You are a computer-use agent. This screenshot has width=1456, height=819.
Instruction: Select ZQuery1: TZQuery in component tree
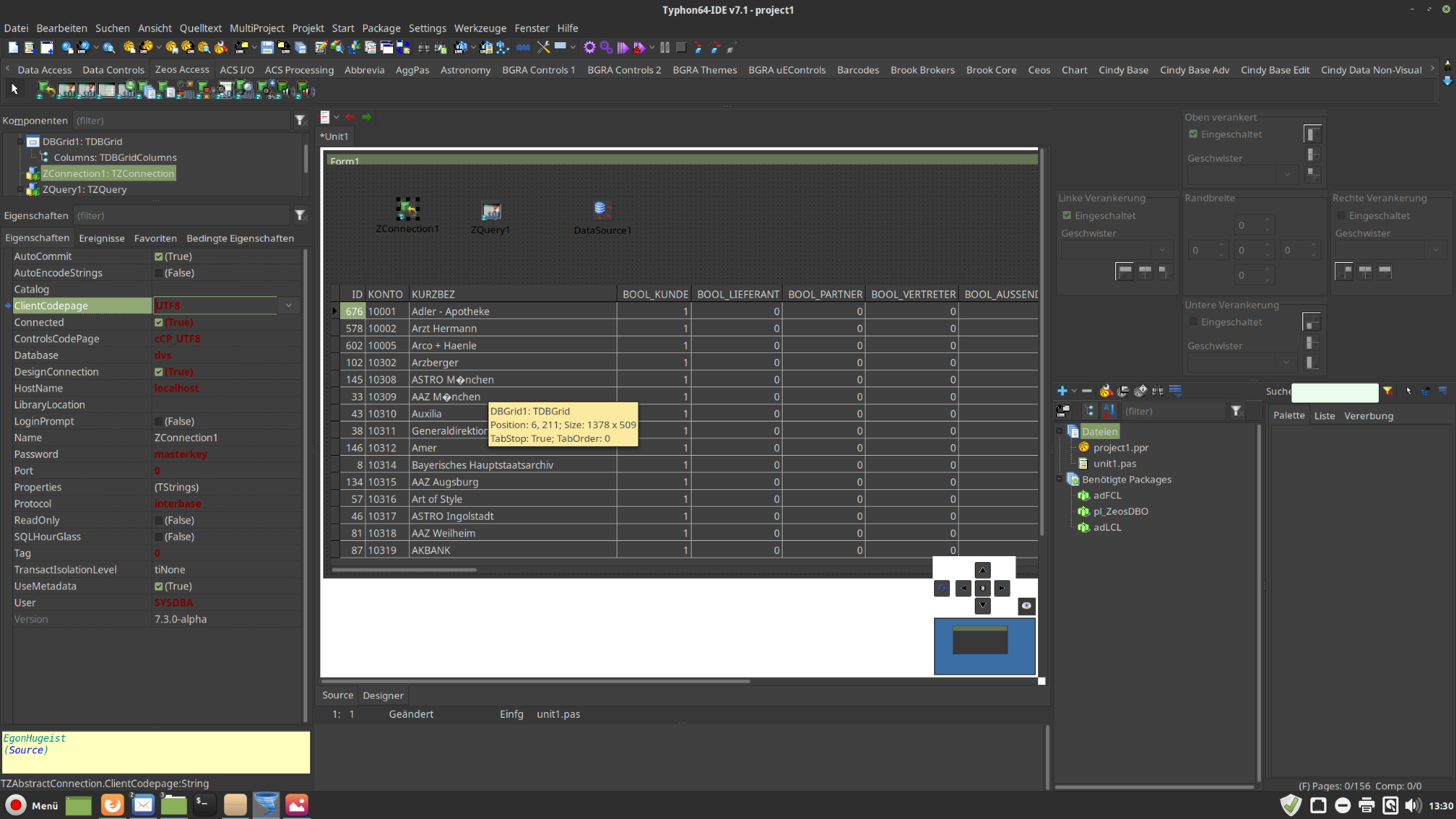click(x=84, y=189)
